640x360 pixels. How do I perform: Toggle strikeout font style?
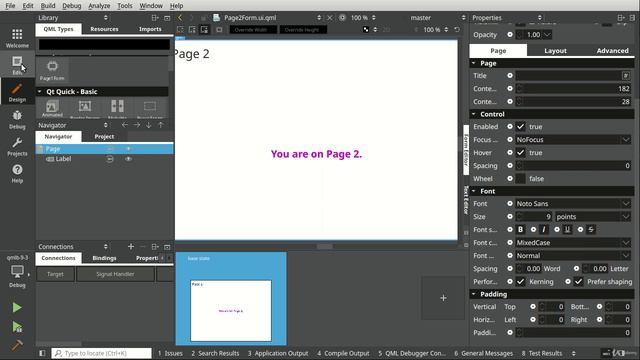[x=591, y=229]
